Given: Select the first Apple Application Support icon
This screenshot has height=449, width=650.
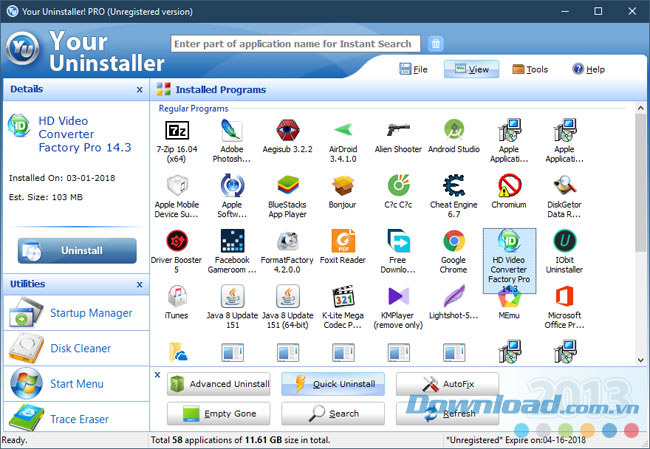Looking at the screenshot, I should tap(509, 130).
